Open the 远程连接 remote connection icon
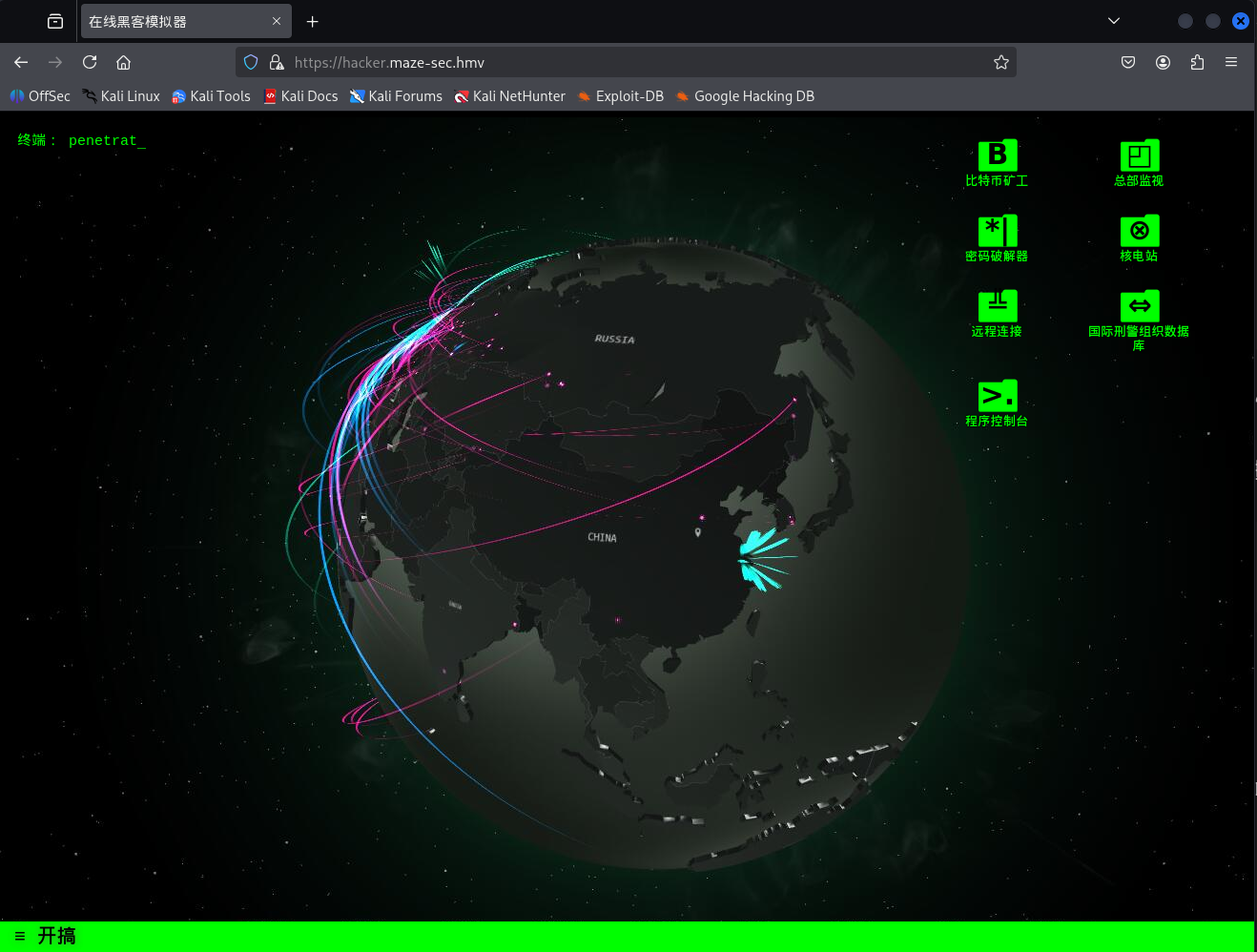 click(x=997, y=308)
